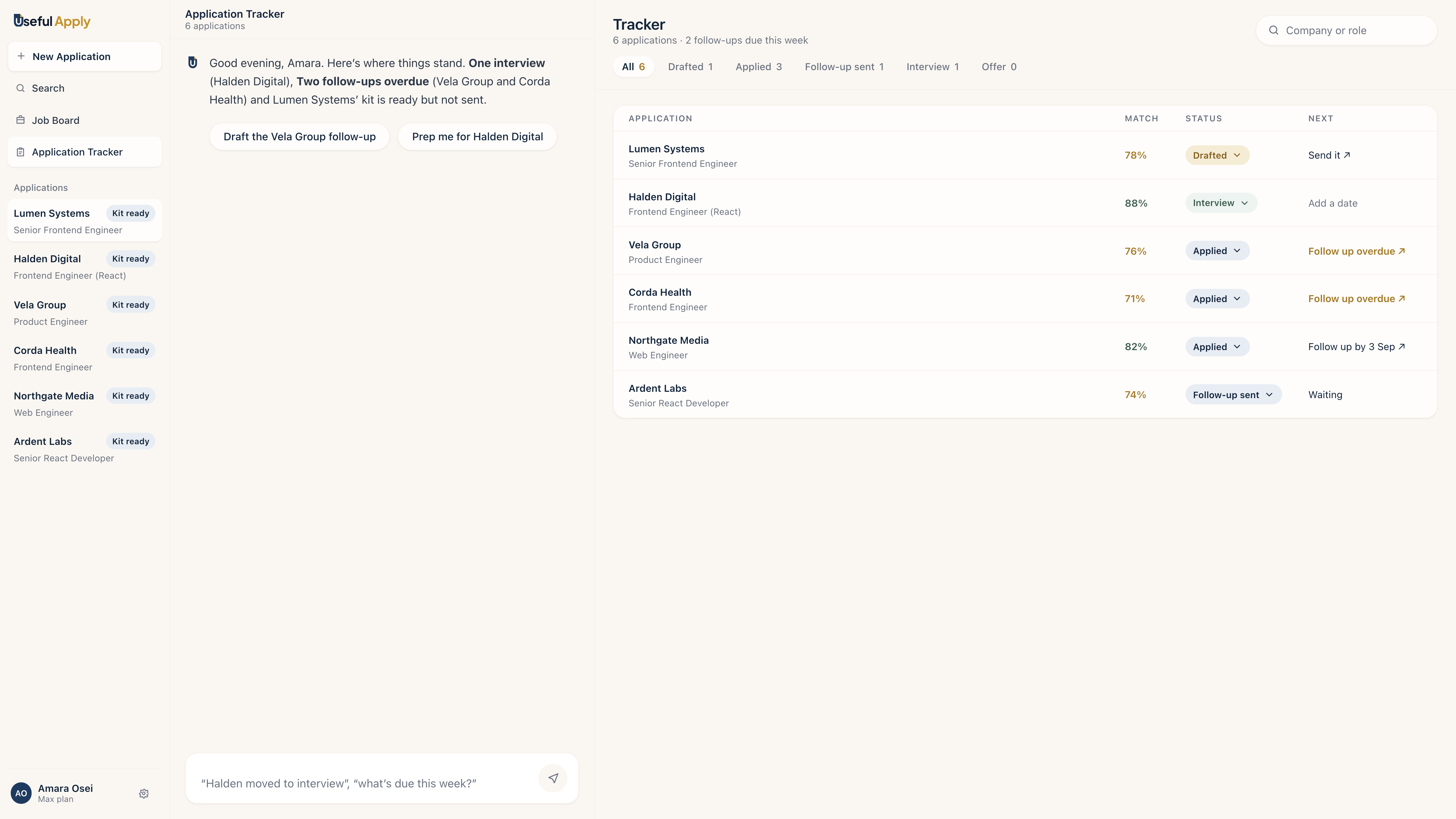
Task: Click arrow icon on Vela Group follow up overdue
Action: coord(1402,251)
